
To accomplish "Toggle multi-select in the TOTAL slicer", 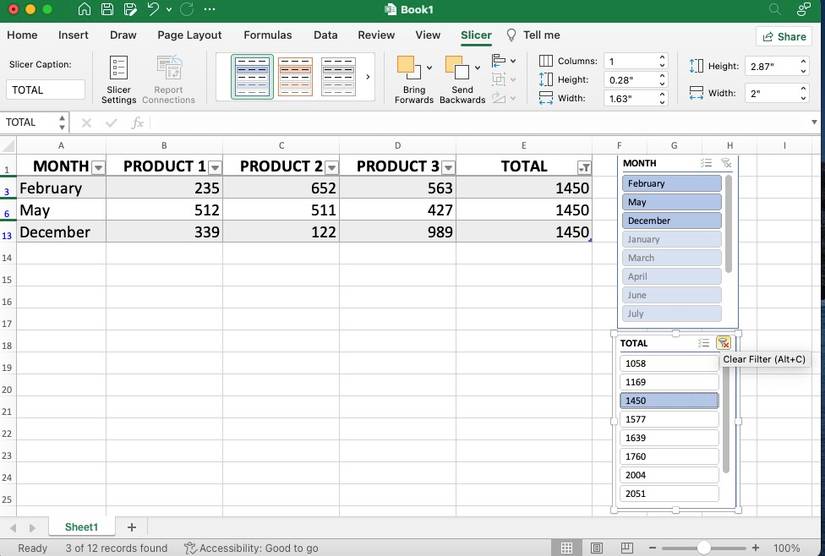I will click(x=703, y=343).
